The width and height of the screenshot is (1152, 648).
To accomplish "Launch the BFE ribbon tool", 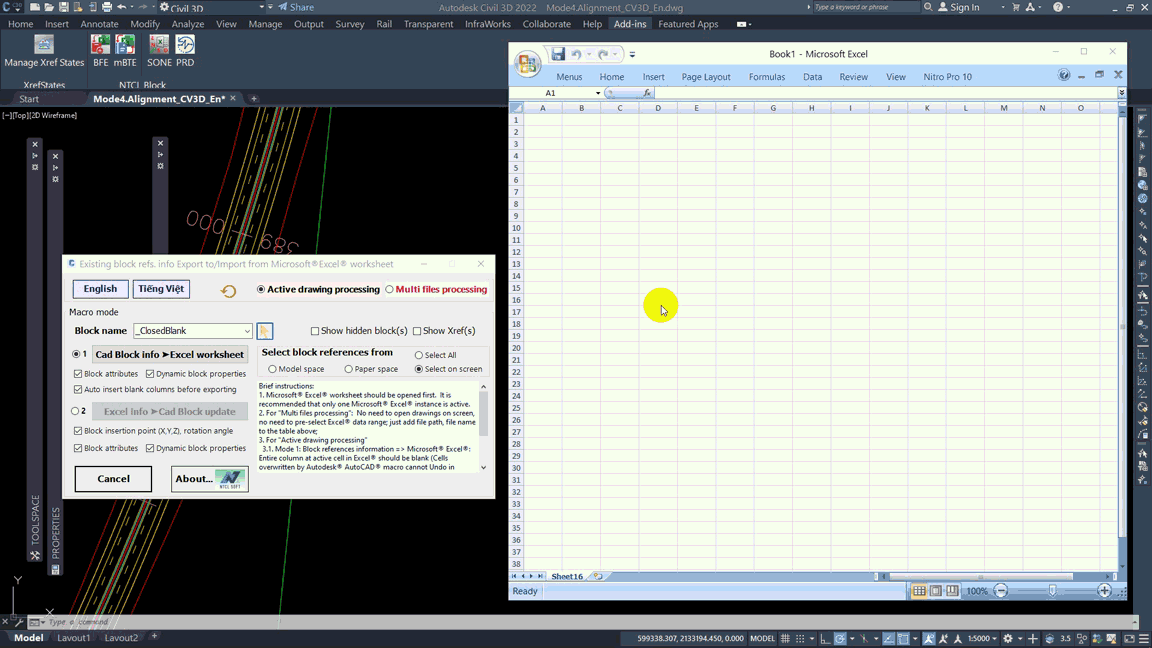I will click(x=100, y=45).
